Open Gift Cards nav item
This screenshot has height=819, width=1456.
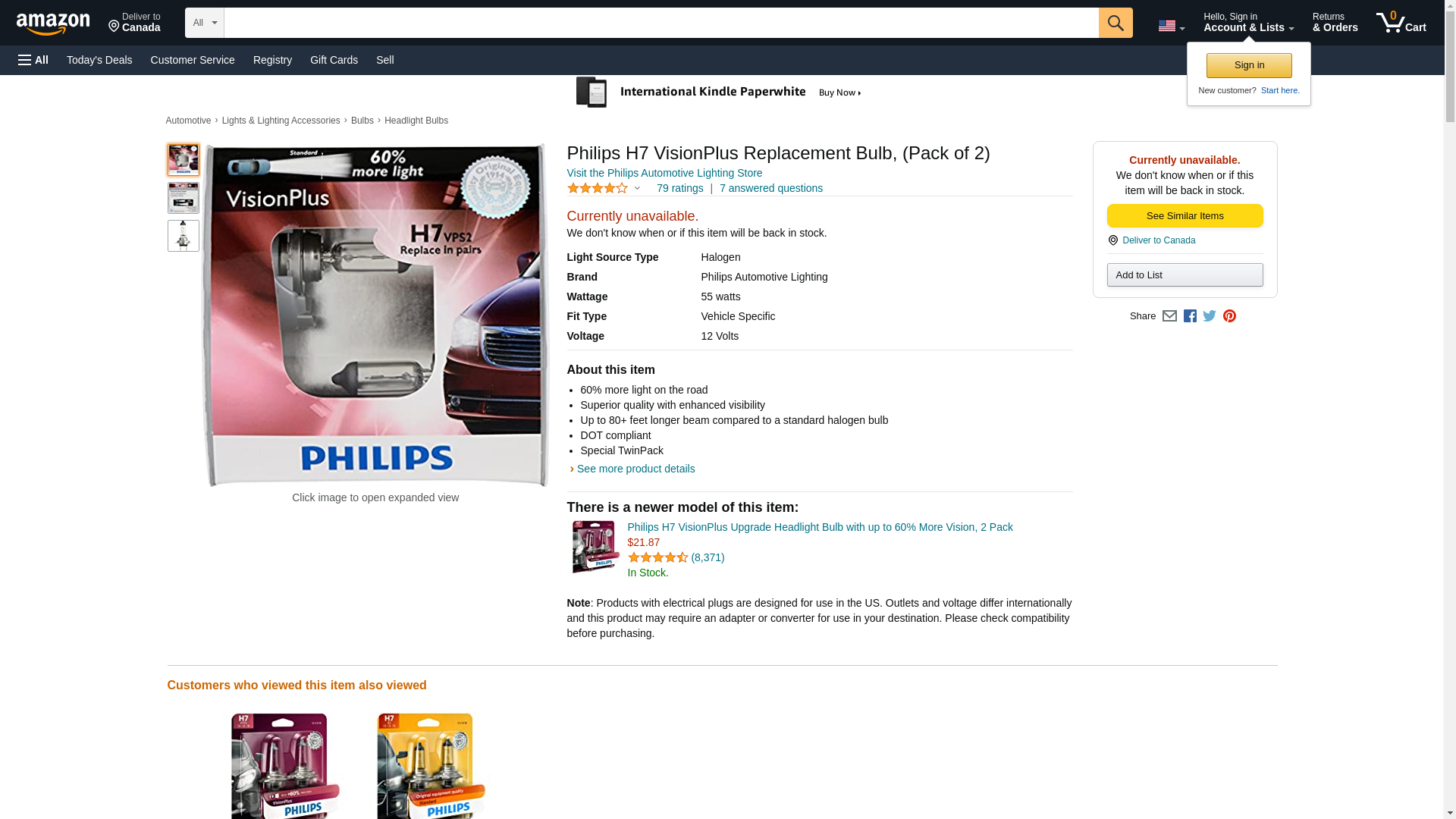pyautogui.click(x=334, y=60)
